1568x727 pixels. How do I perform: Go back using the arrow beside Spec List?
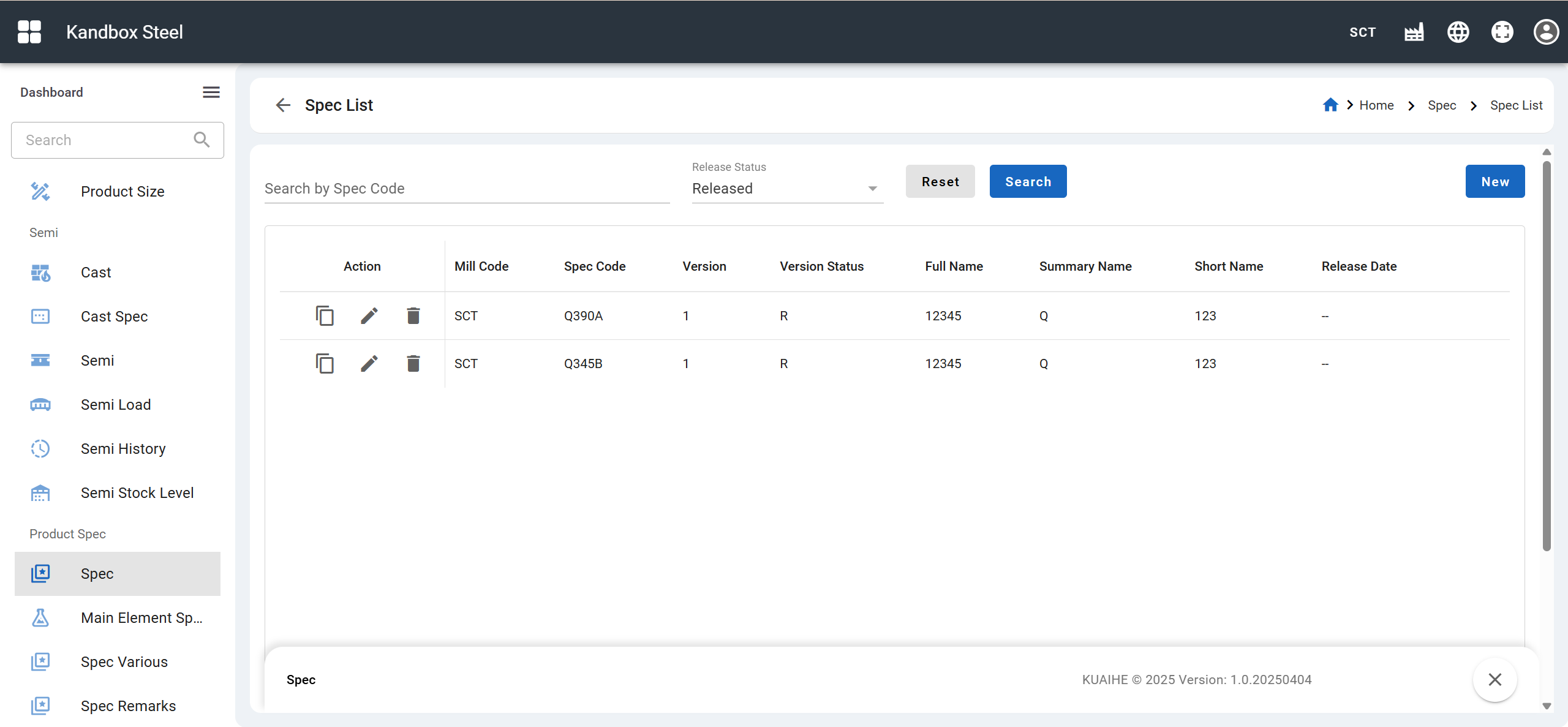(x=283, y=105)
